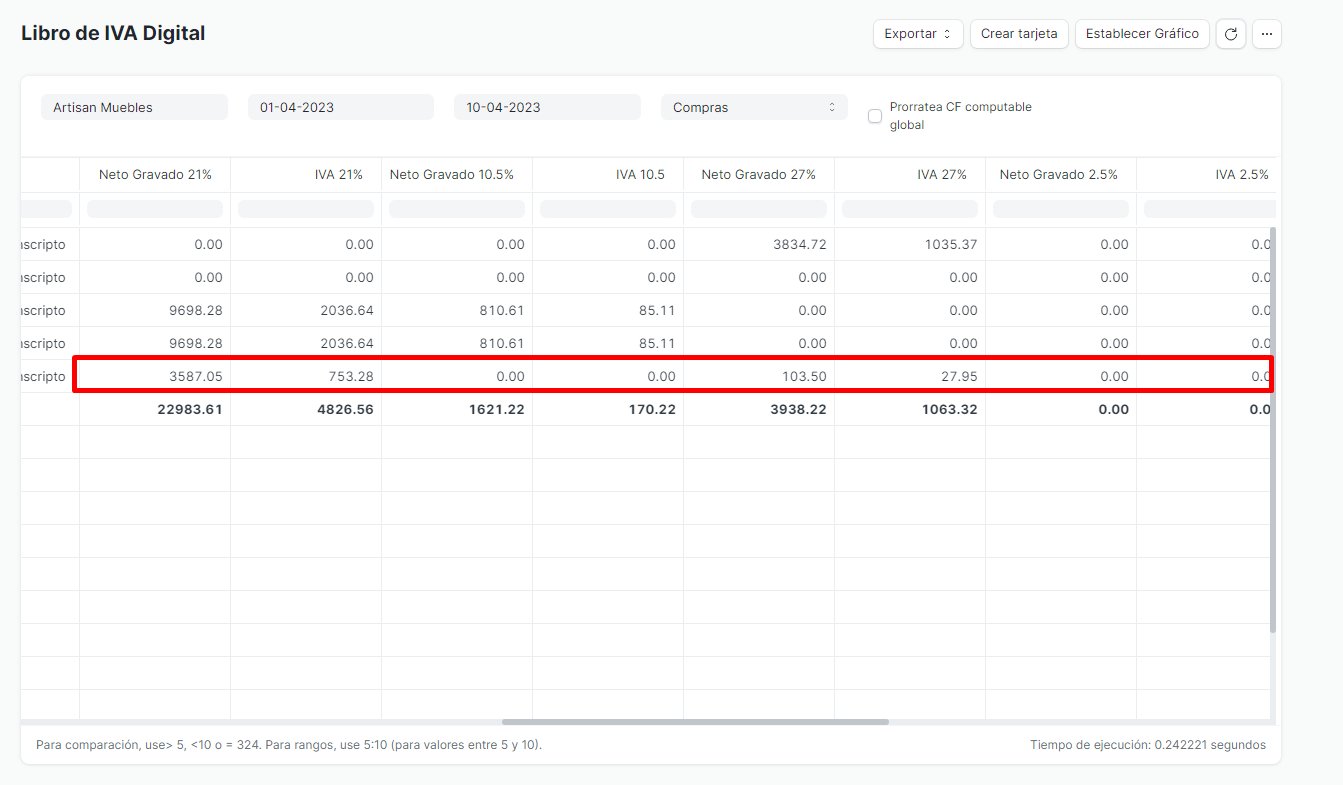Click the IVA 21% column header
The width and height of the screenshot is (1343, 785).
306,174
